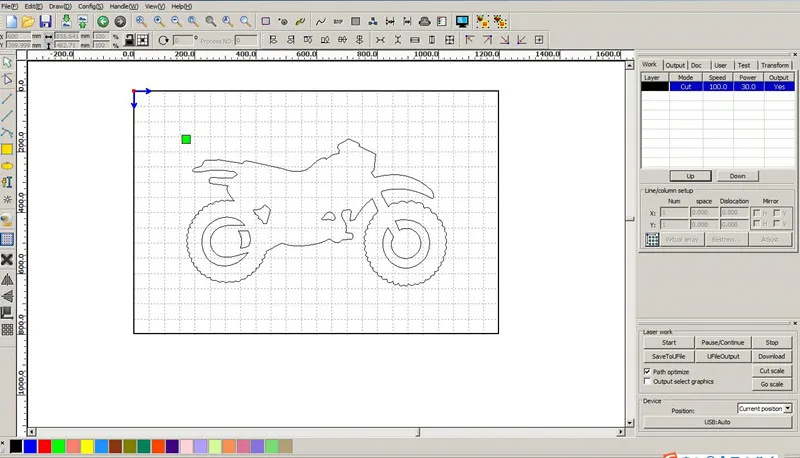Click the "Cut" mode cell in the layer table
This screenshot has height=458, width=800.
click(x=686, y=87)
